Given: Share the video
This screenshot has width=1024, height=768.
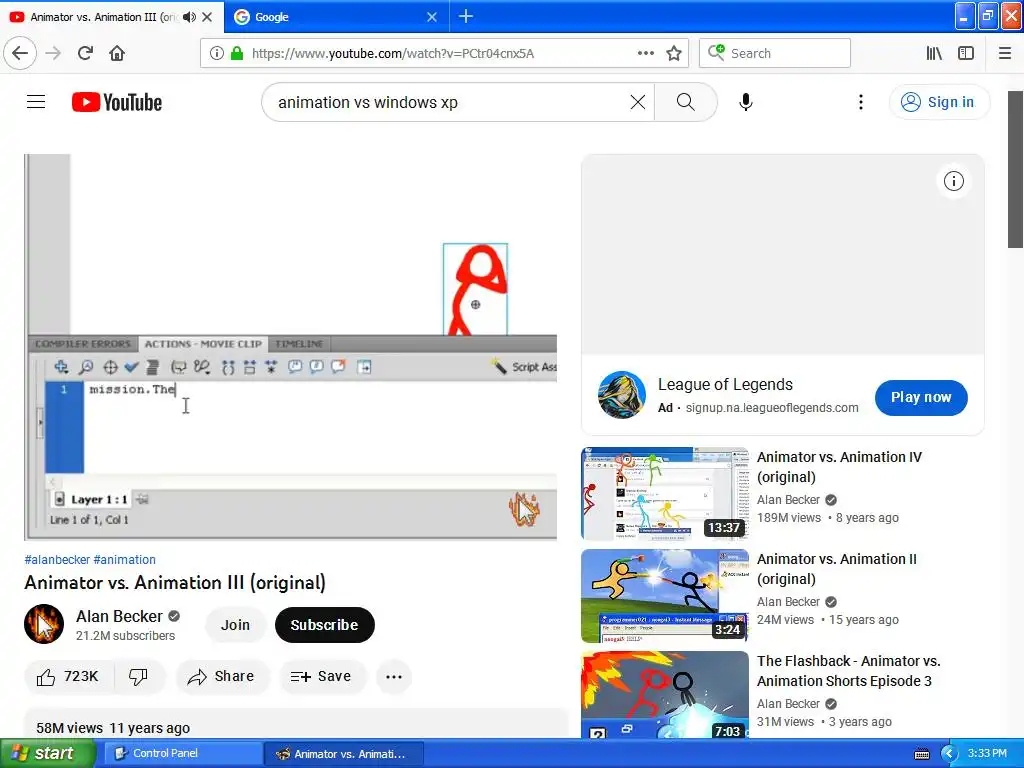Looking at the screenshot, I should pos(222,677).
